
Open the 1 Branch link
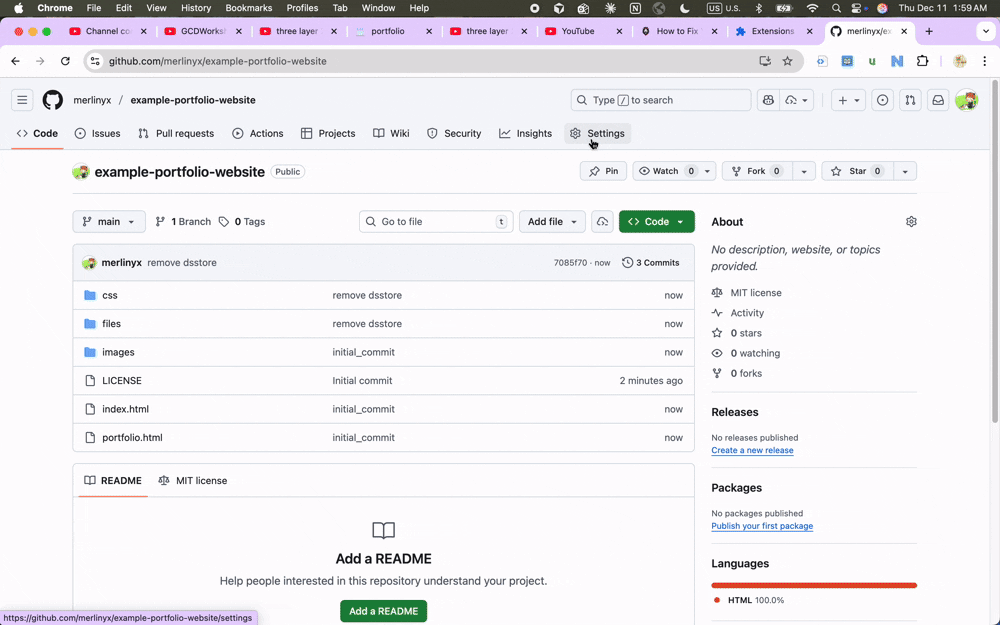(183, 222)
